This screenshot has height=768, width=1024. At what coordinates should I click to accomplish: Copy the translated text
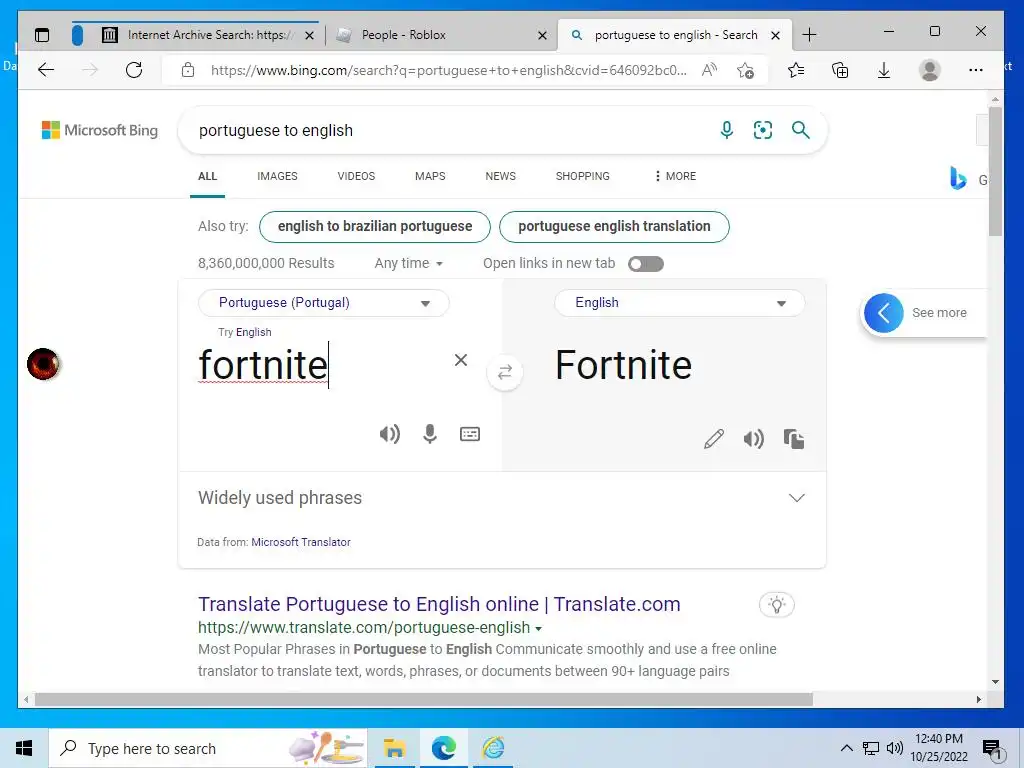(x=793, y=439)
